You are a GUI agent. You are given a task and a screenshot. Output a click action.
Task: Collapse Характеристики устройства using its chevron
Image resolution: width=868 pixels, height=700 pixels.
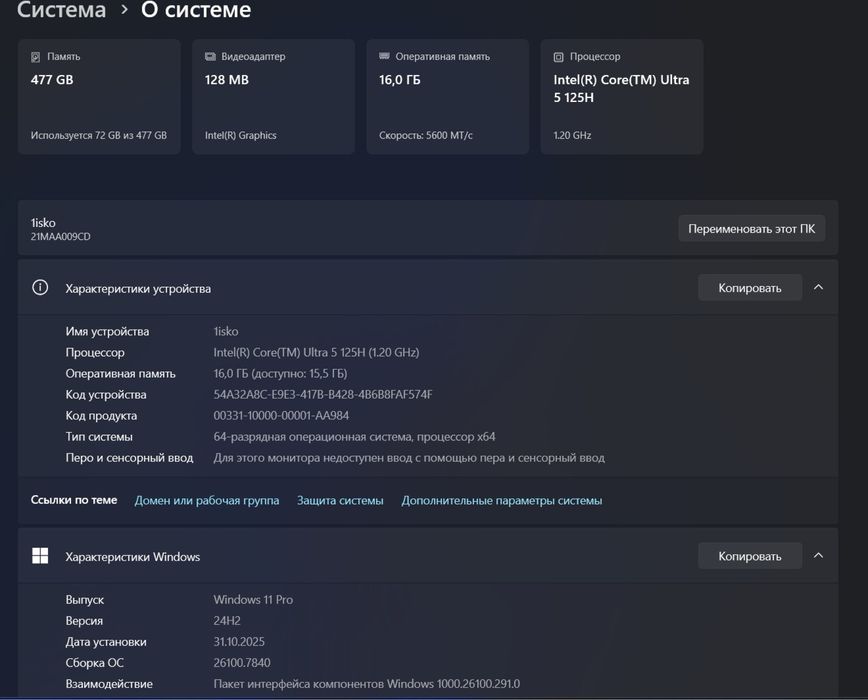pyautogui.click(x=818, y=288)
